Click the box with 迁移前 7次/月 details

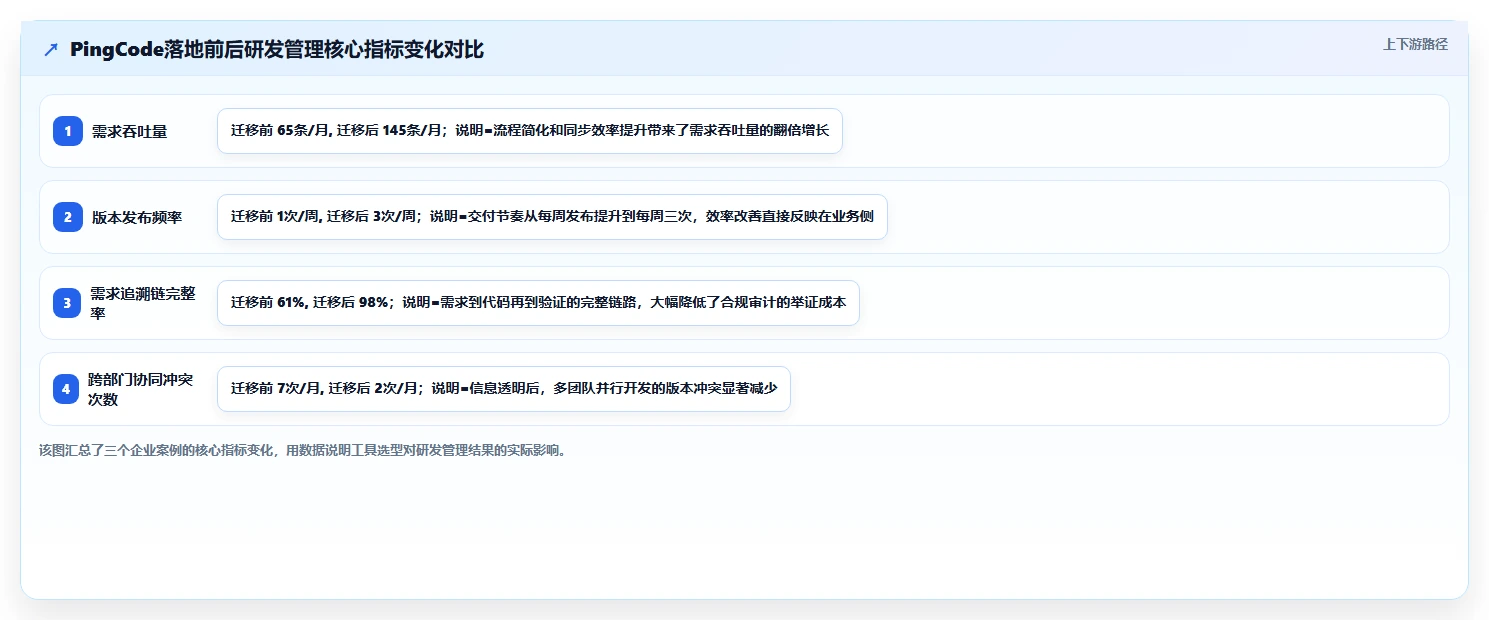click(504, 389)
